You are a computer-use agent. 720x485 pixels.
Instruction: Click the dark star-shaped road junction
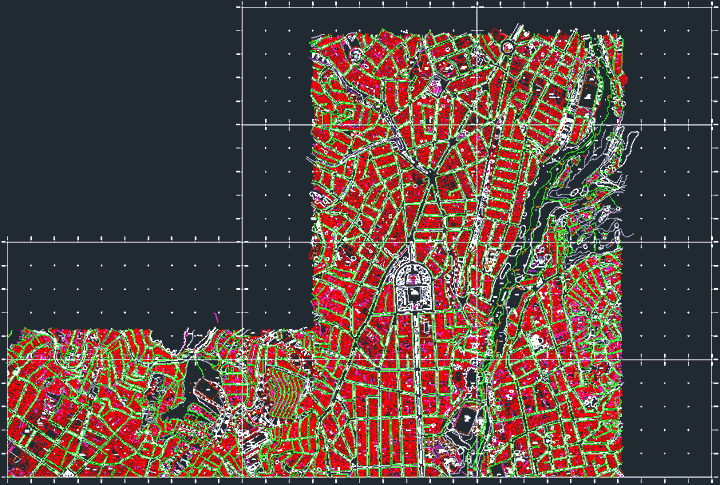tap(432, 175)
